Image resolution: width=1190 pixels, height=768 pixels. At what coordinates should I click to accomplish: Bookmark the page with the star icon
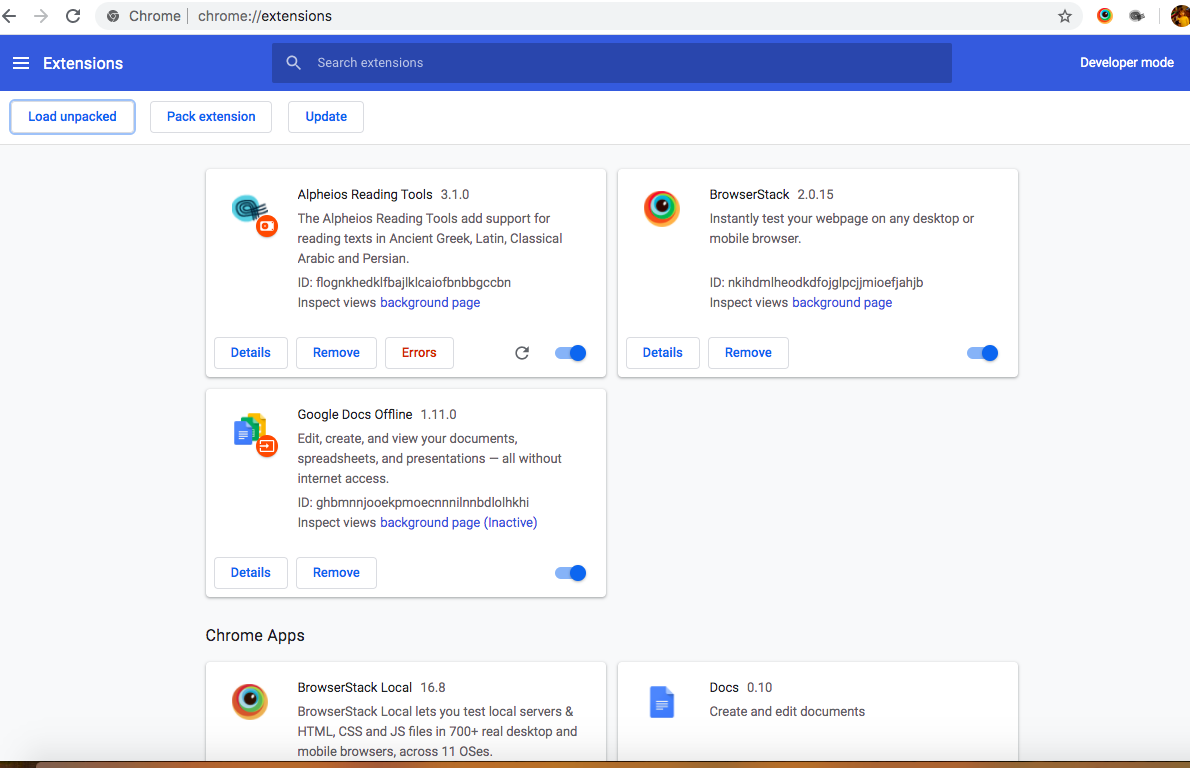(1065, 16)
